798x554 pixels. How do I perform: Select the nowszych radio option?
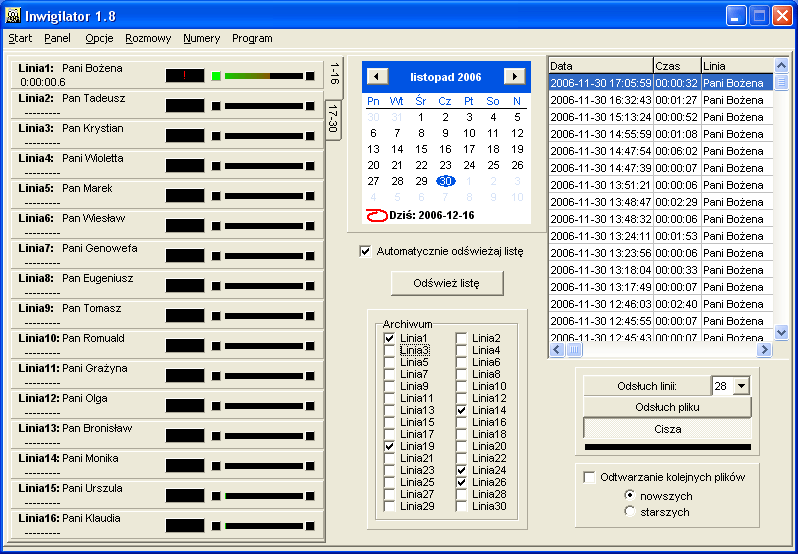tap(630, 495)
